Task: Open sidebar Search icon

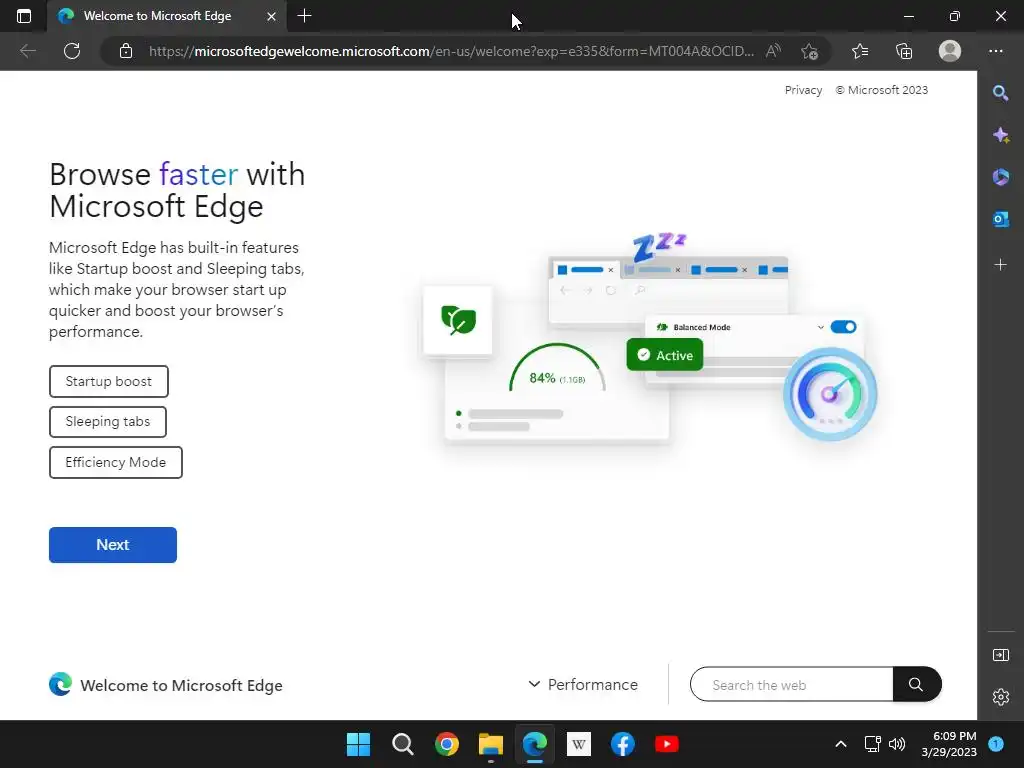Action: tap(1000, 93)
